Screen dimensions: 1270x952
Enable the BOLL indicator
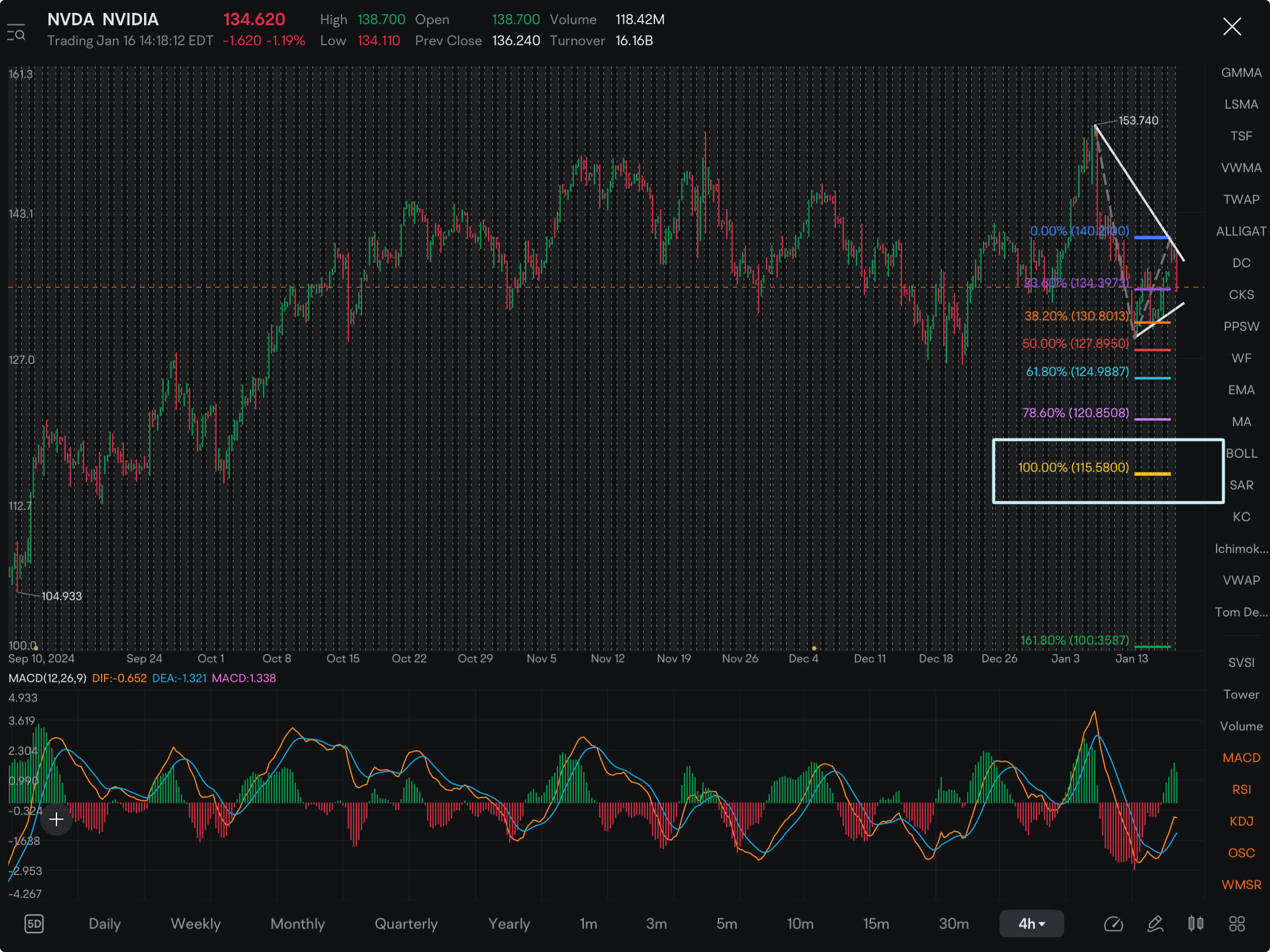point(1241,454)
